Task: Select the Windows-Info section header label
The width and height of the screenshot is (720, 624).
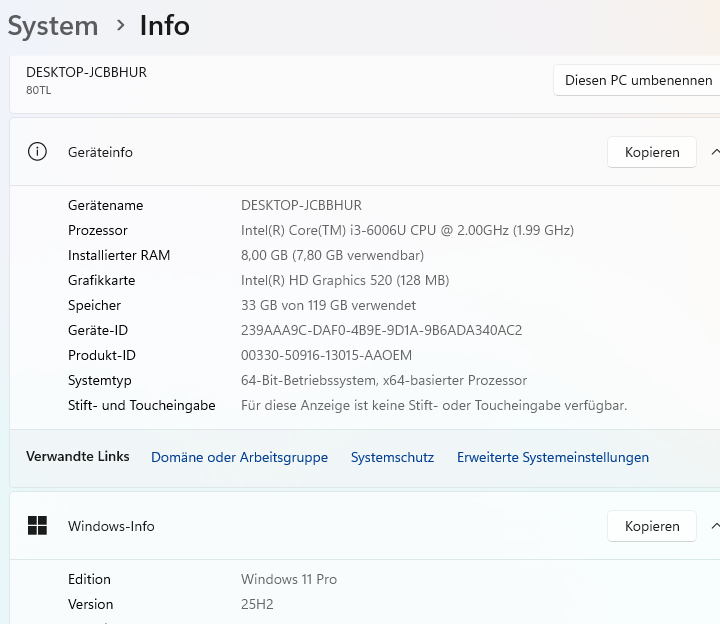Action: pos(111,526)
